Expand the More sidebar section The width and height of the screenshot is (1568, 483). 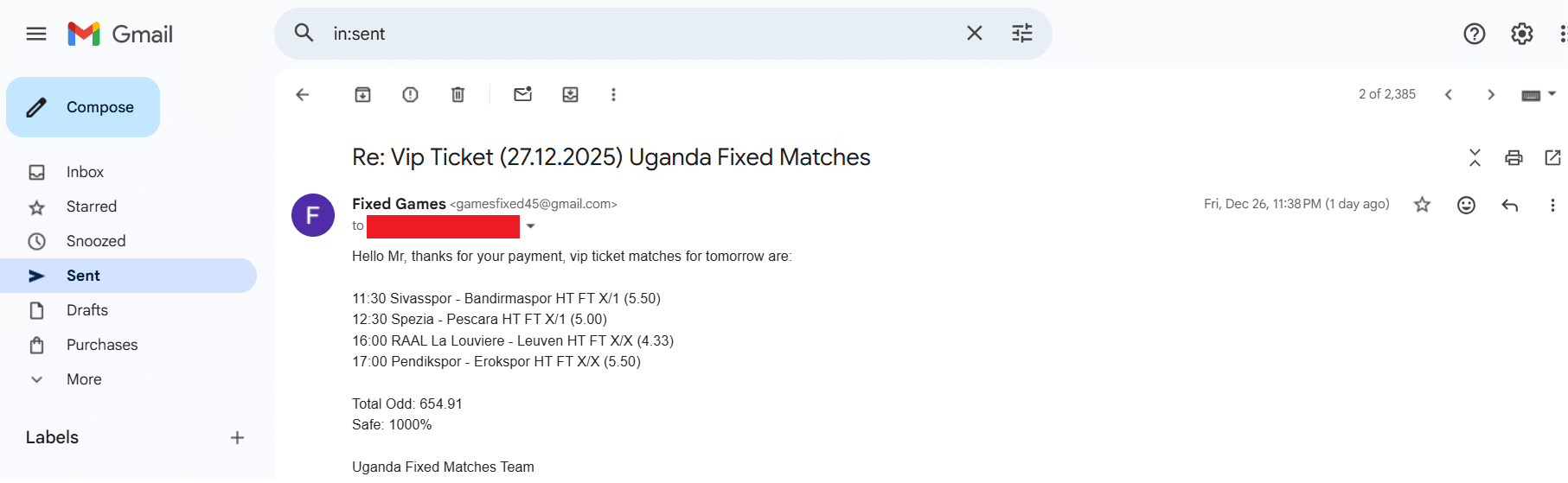[x=83, y=379]
